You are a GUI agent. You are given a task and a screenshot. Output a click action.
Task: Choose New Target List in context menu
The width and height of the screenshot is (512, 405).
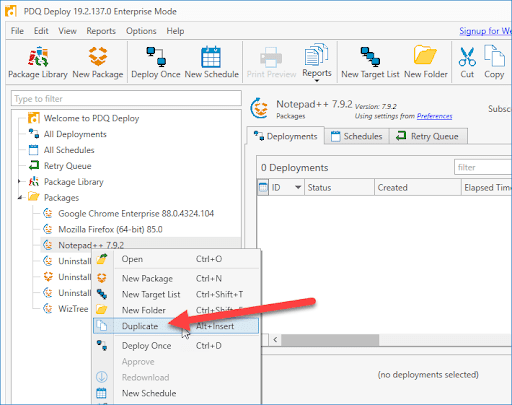pos(176,294)
